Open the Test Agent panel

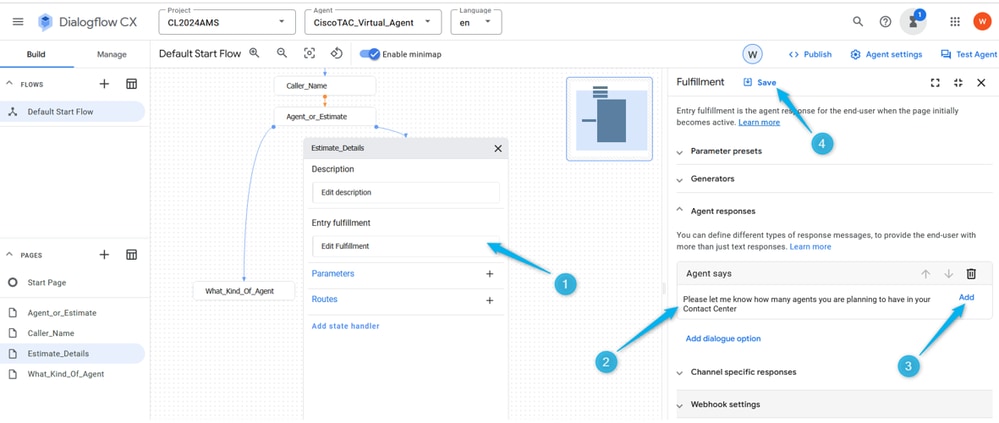968,54
